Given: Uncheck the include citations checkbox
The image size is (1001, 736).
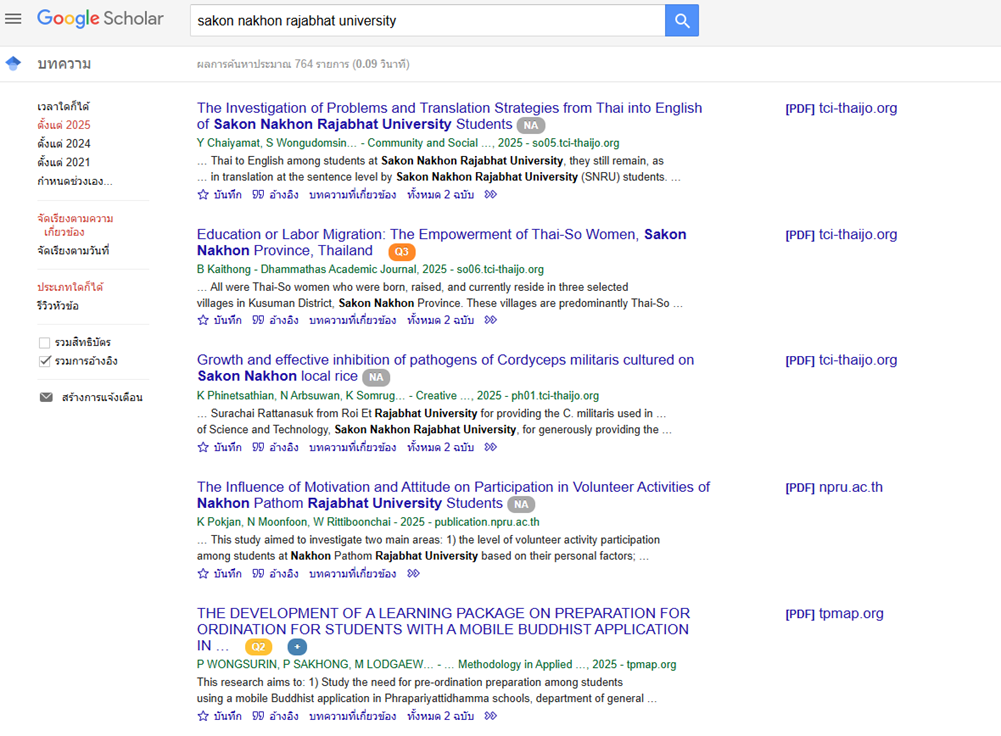Looking at the screenshot, I should click(x=44, y=361).
